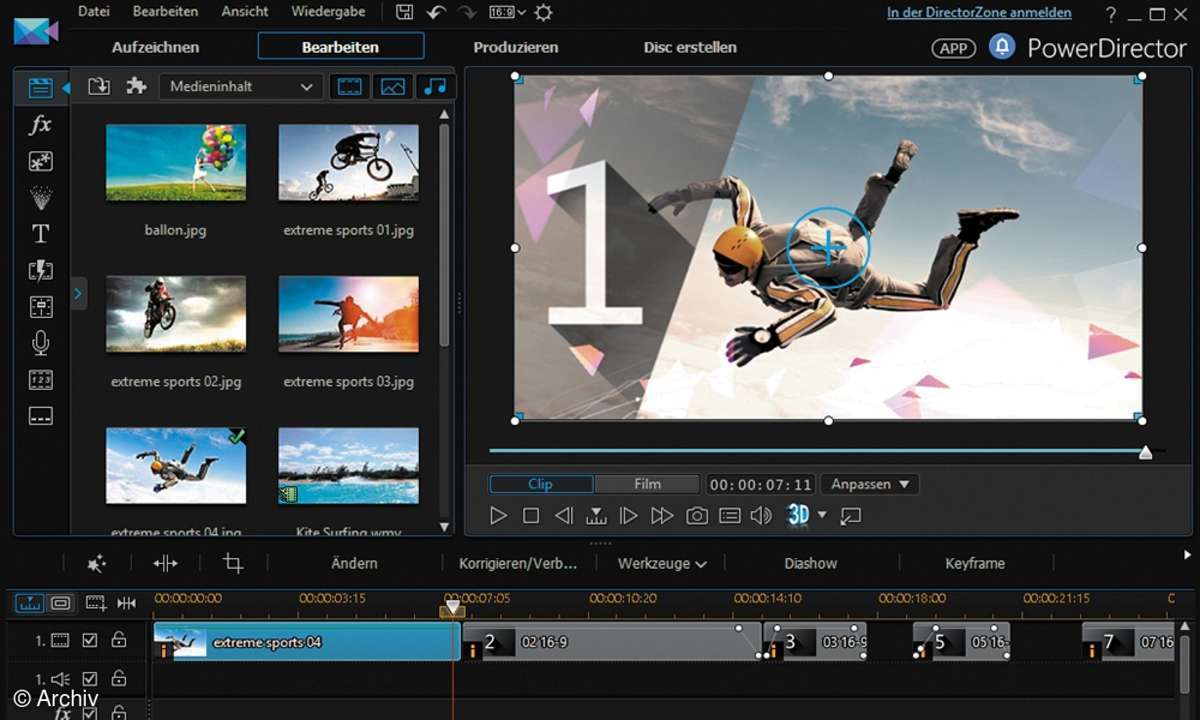Switch preview to Clip mode

541,484
